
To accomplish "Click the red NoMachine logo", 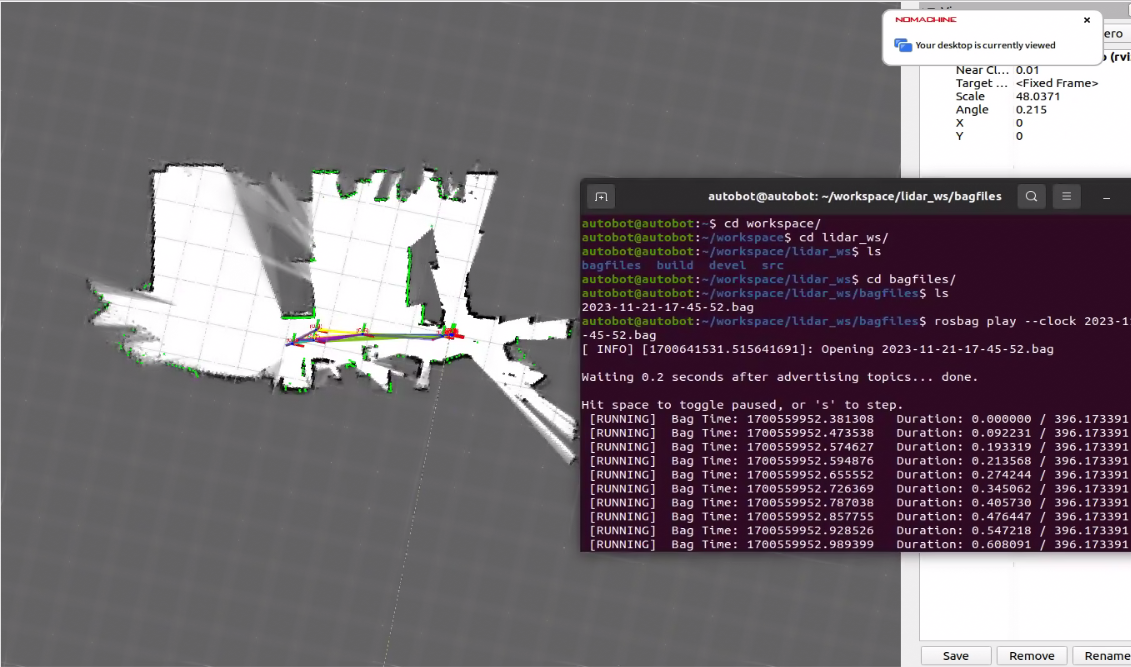I will [x=925, y=20].
